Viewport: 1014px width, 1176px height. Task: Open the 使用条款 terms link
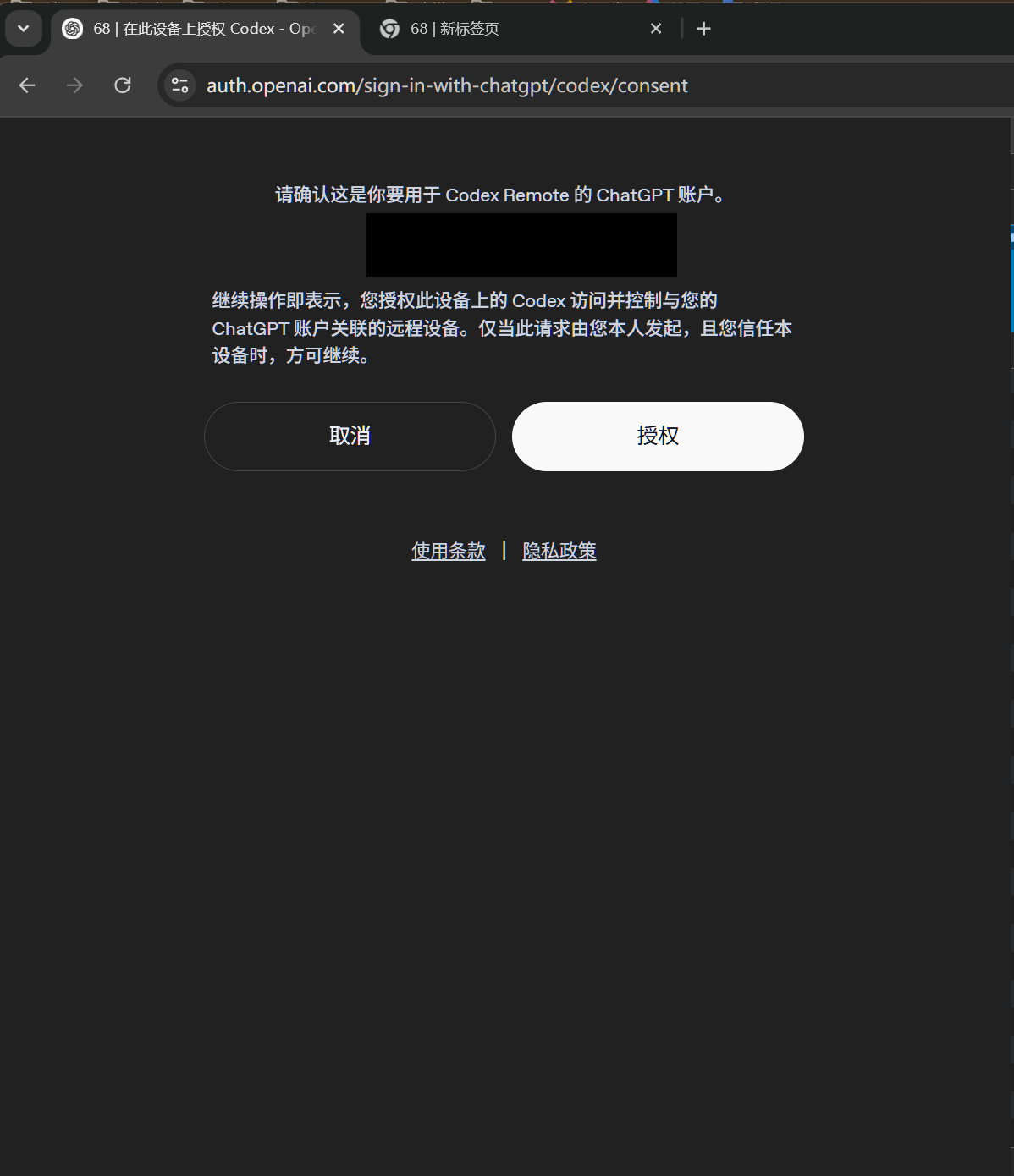tap(449, 551)
